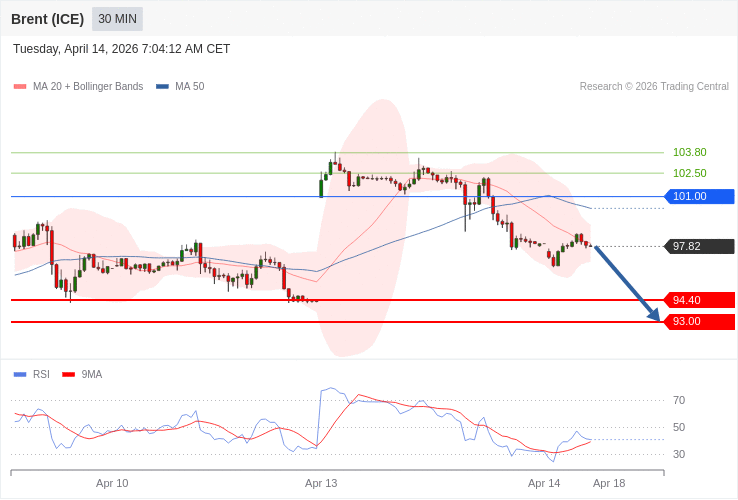Click the blue MA 50 legend swatch
Image resolution: width=738 pixels, height=500 pixels.
coord(162,87)
